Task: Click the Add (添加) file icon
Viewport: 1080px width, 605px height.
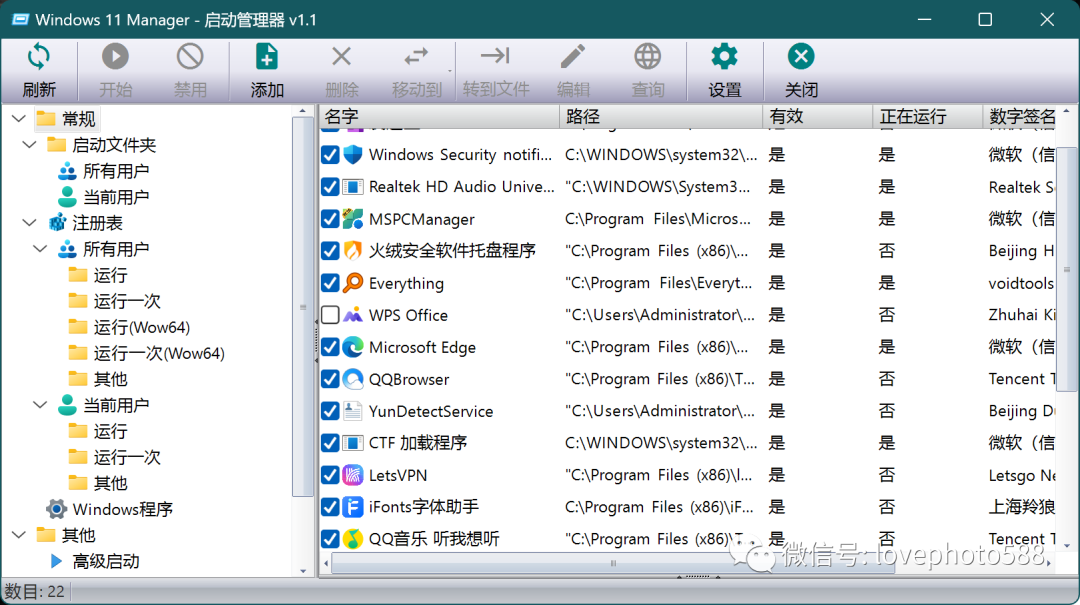Action: pyautogui.click(x=267, y=57)
